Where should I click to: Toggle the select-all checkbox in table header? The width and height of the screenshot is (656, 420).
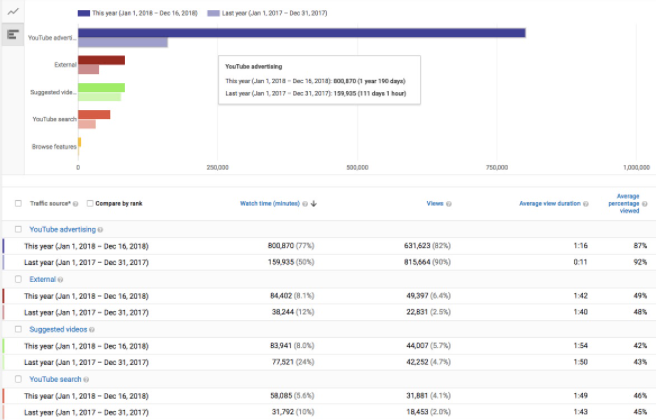18,203
